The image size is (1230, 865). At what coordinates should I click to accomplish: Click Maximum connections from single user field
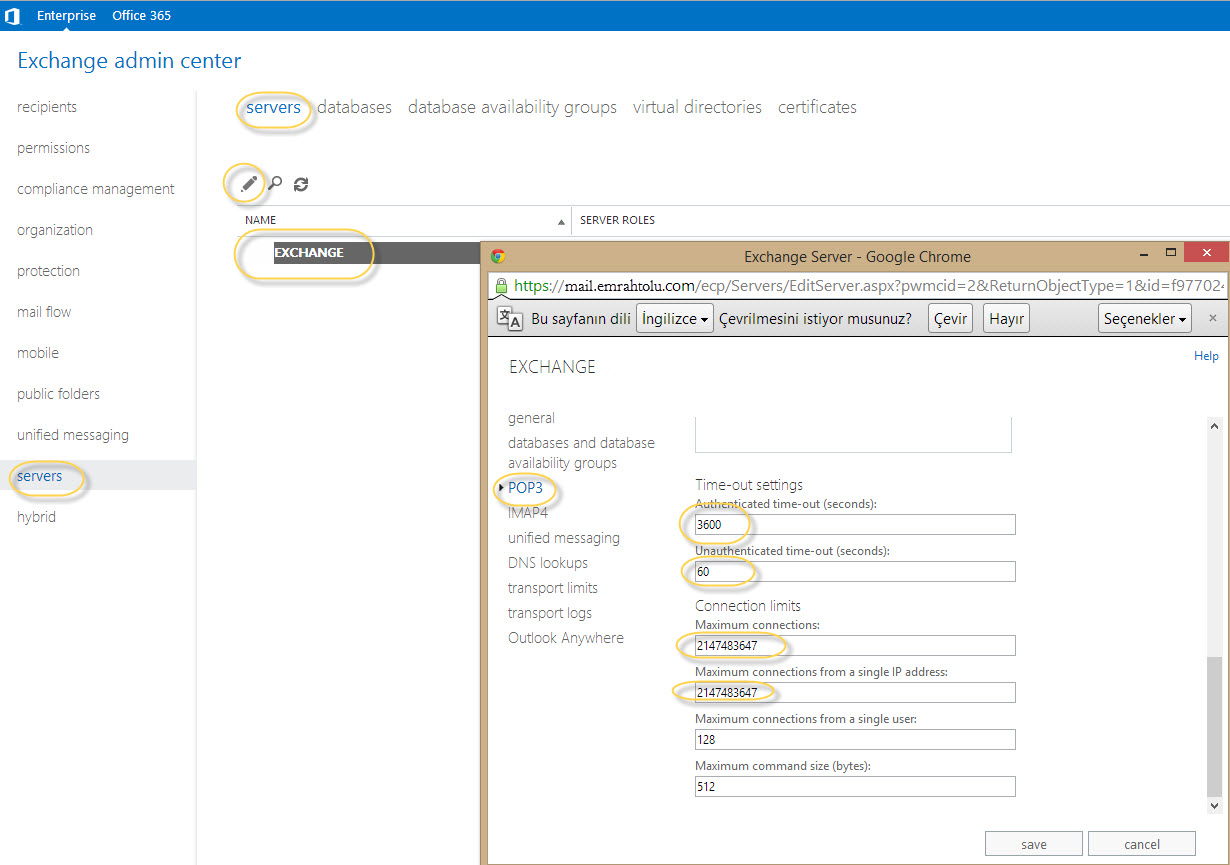[x=855, y=739]
